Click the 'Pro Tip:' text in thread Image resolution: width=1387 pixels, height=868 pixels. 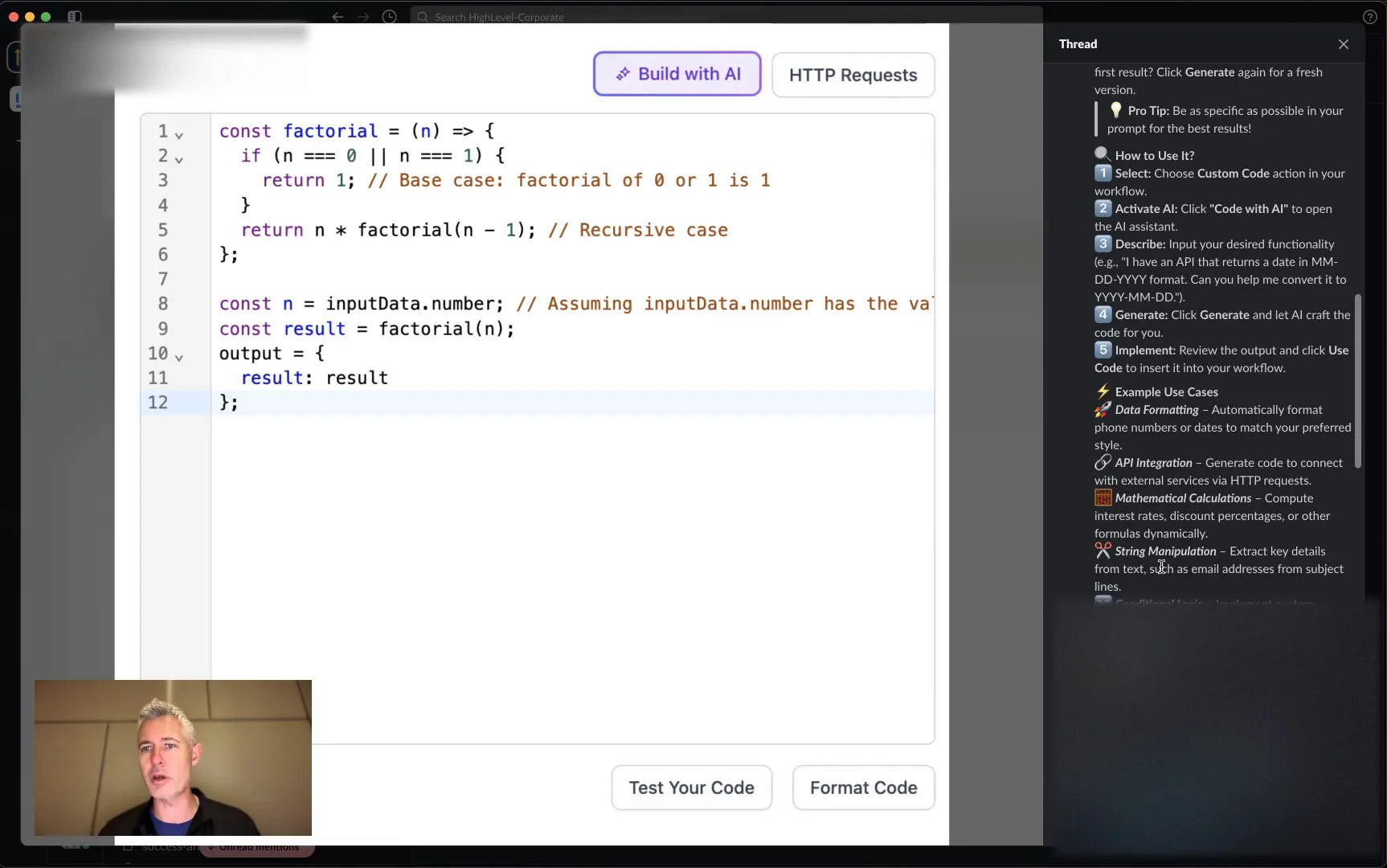[x=1148, y=111]
